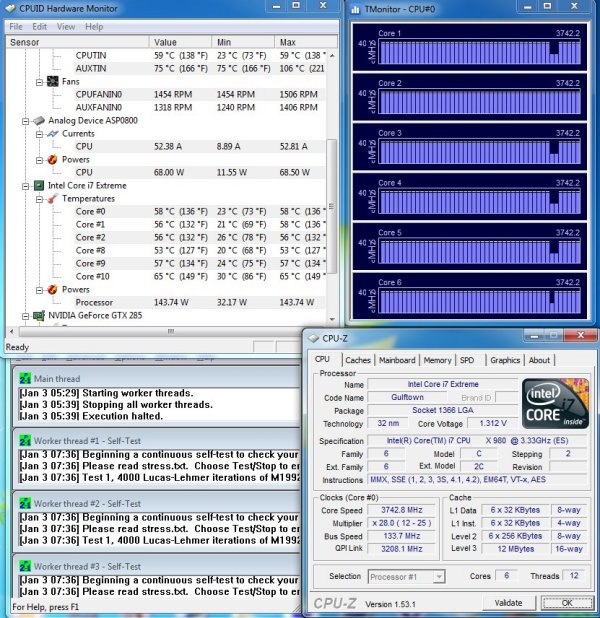
Task: Click Powers flame icon under Intel Core i7
Action: click(52, 290)
